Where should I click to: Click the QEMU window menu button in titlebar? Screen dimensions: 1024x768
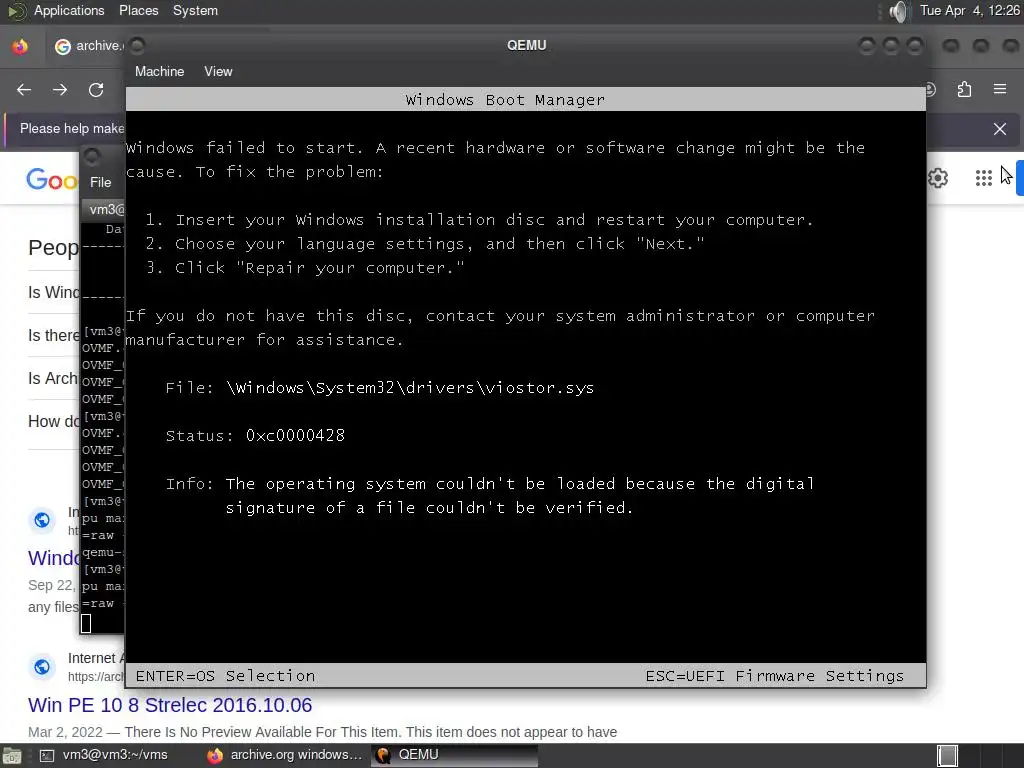click(137, 46)
